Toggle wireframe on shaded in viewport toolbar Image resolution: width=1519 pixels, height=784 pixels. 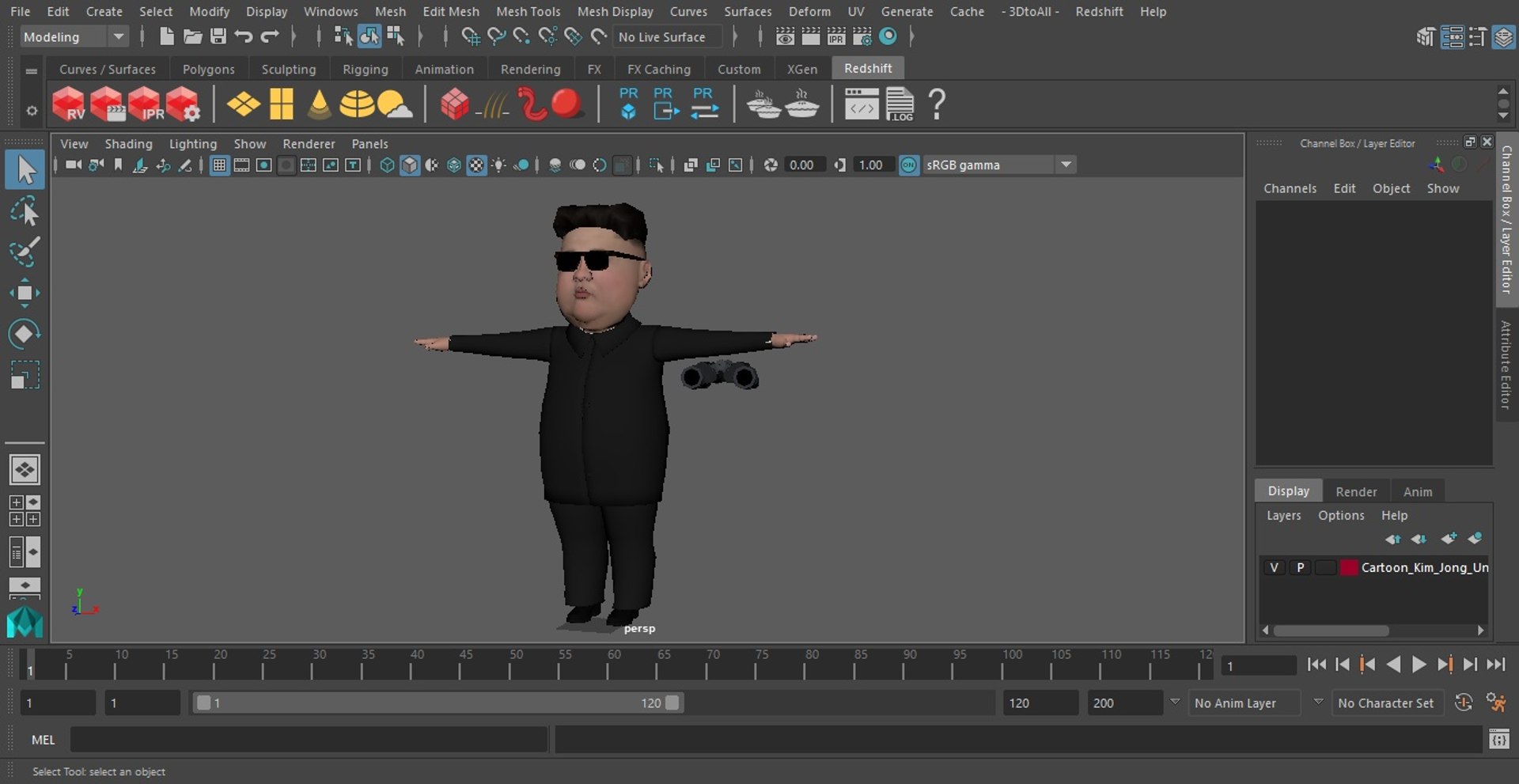click(x=454, y=165)
